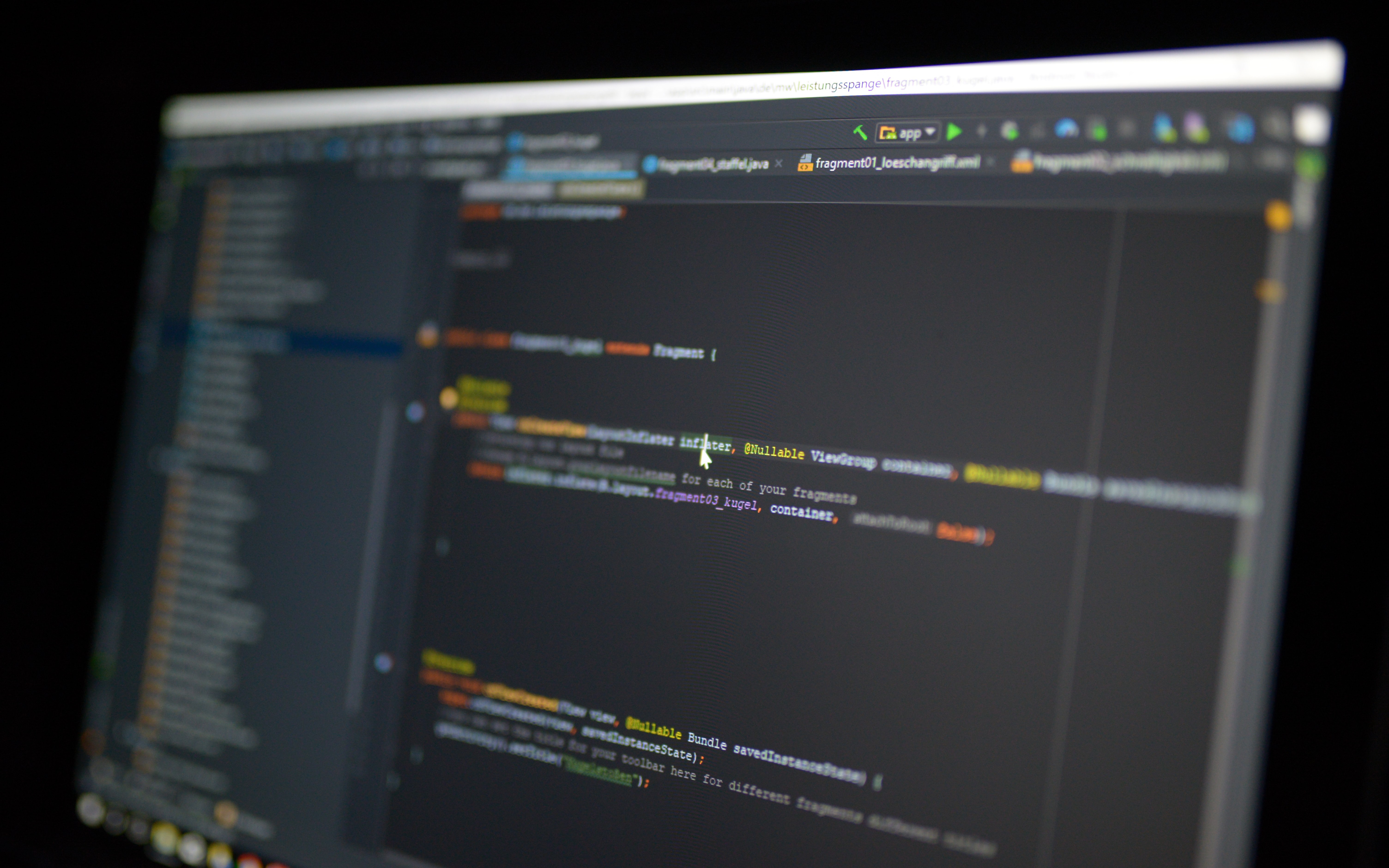The image size is (1389, 868).
Task: Close the fragment04_staffel.java tab
Action: point(778,164)
